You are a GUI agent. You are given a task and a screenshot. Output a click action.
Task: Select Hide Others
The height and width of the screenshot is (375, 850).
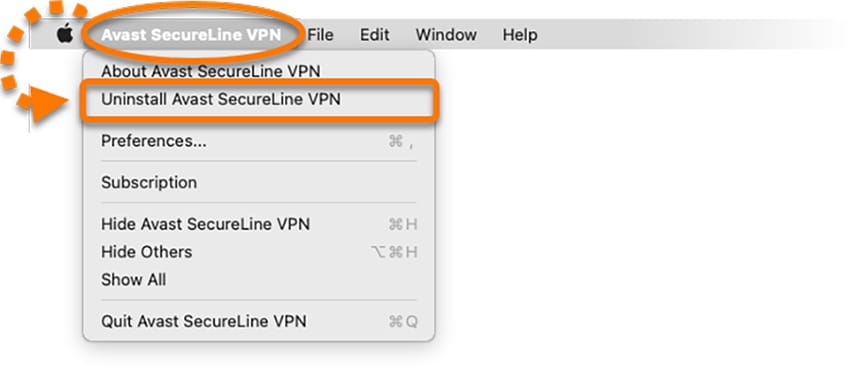(x=259, y=252)
